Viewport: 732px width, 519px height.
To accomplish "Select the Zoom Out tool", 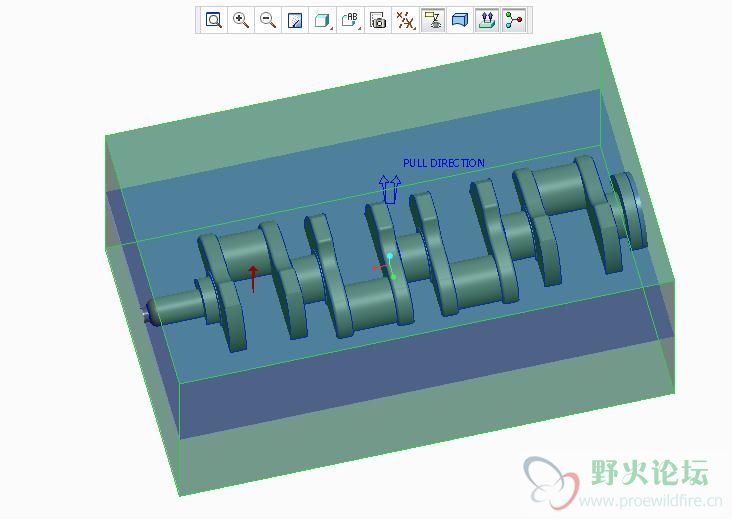I will coord(268,20).
